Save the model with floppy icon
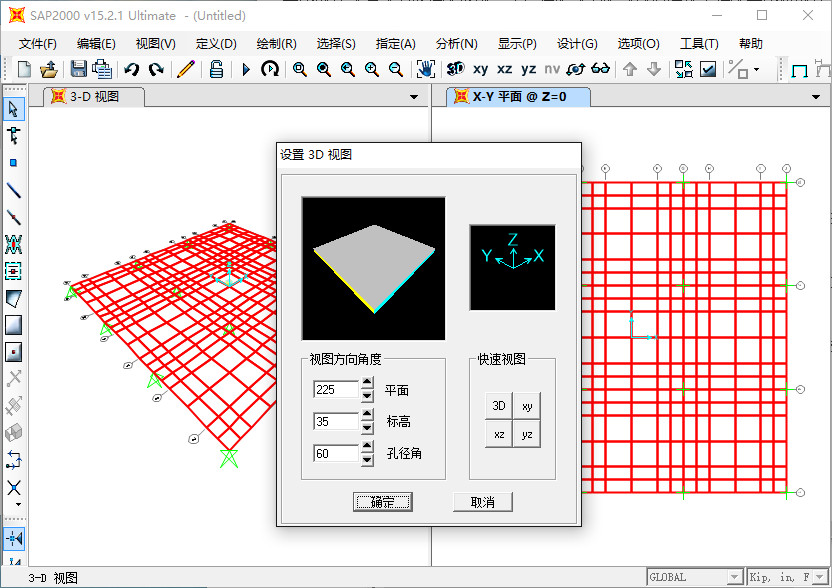The width and height of the screenshot is (832, 588). tap(79, 69)
